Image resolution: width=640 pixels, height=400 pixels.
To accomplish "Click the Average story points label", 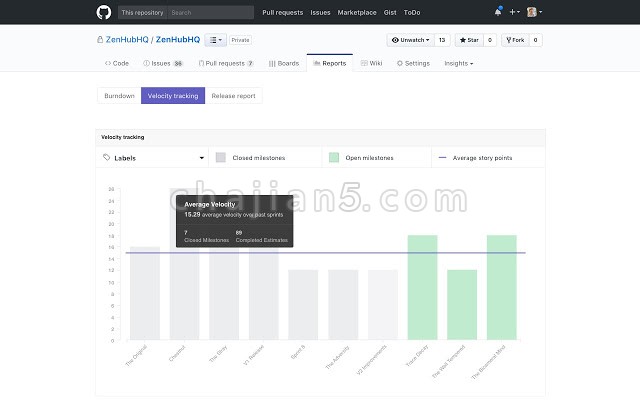I will click(482, 158).
